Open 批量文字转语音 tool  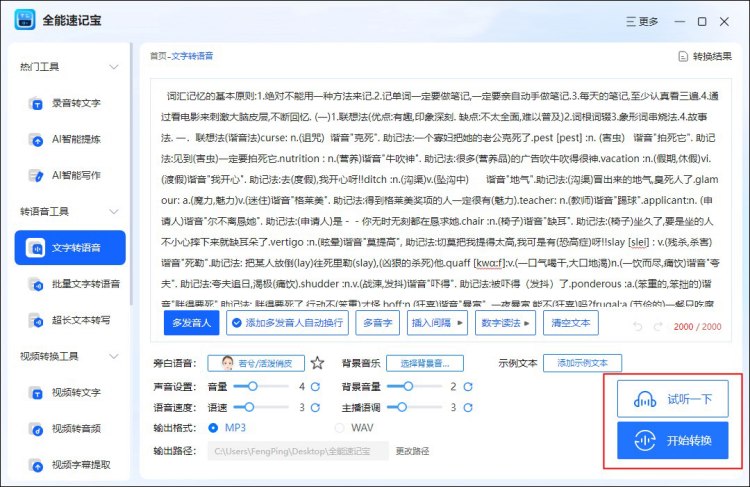pyautogui.click(x=70, y=284)
